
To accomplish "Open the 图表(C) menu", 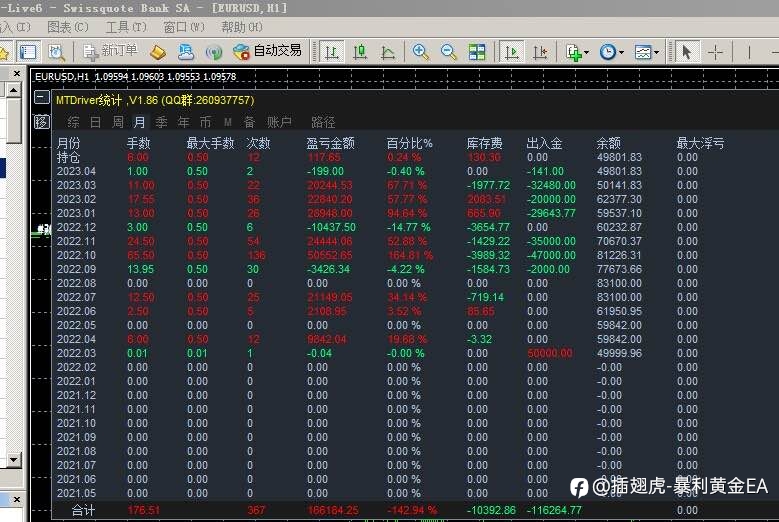I will pyautogui.click(x=68, y=27).
